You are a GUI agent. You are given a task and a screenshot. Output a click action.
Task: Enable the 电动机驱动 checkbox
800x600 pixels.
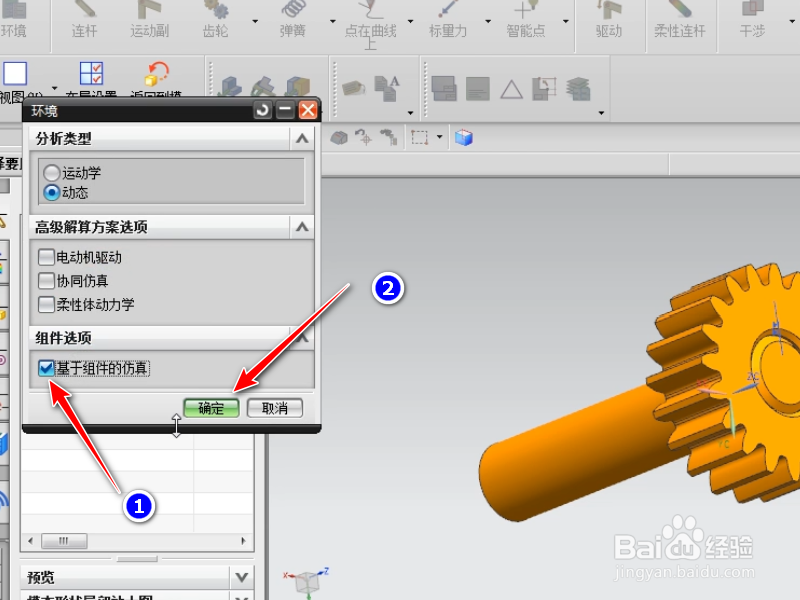46,257
